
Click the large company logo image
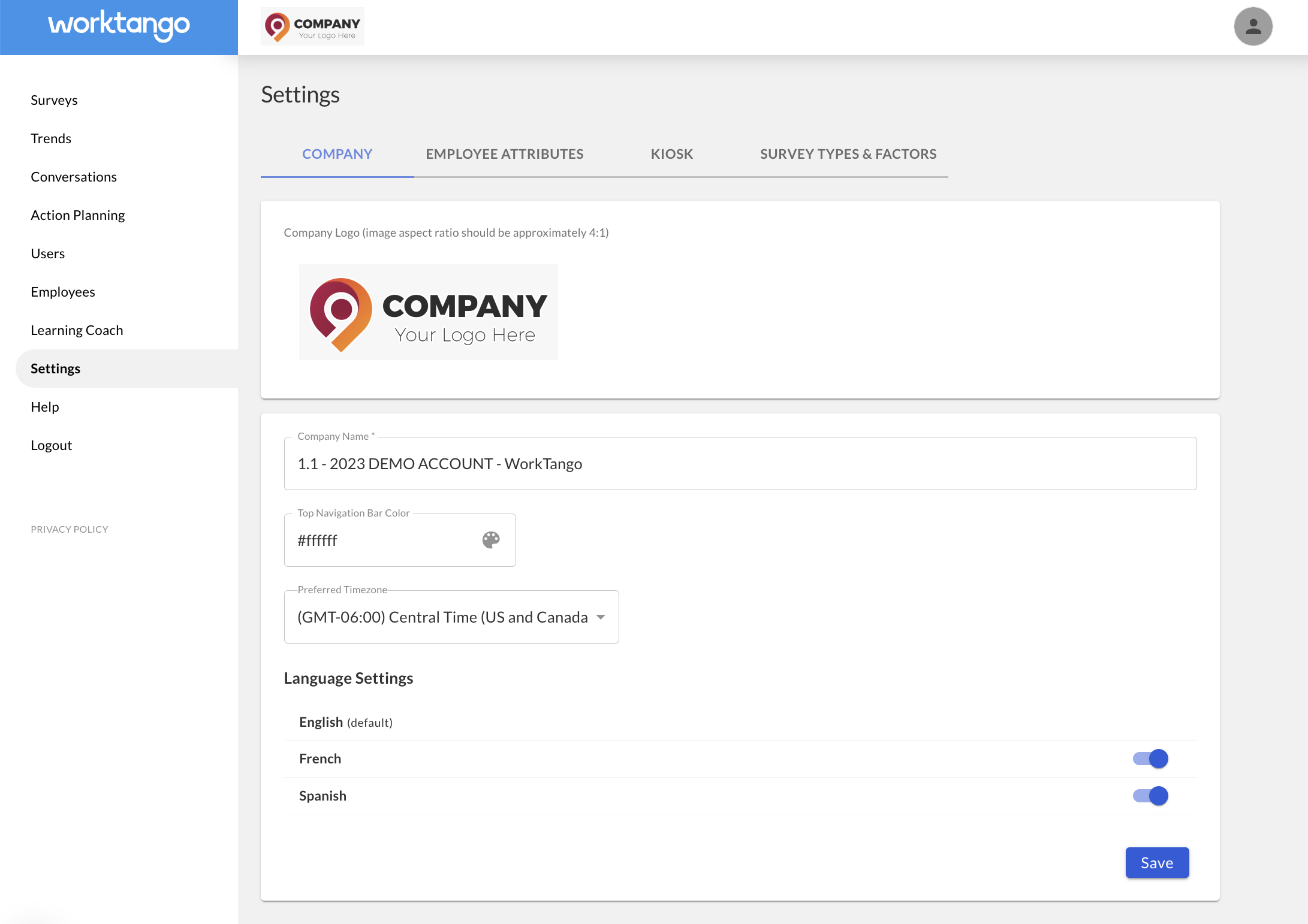428,312
